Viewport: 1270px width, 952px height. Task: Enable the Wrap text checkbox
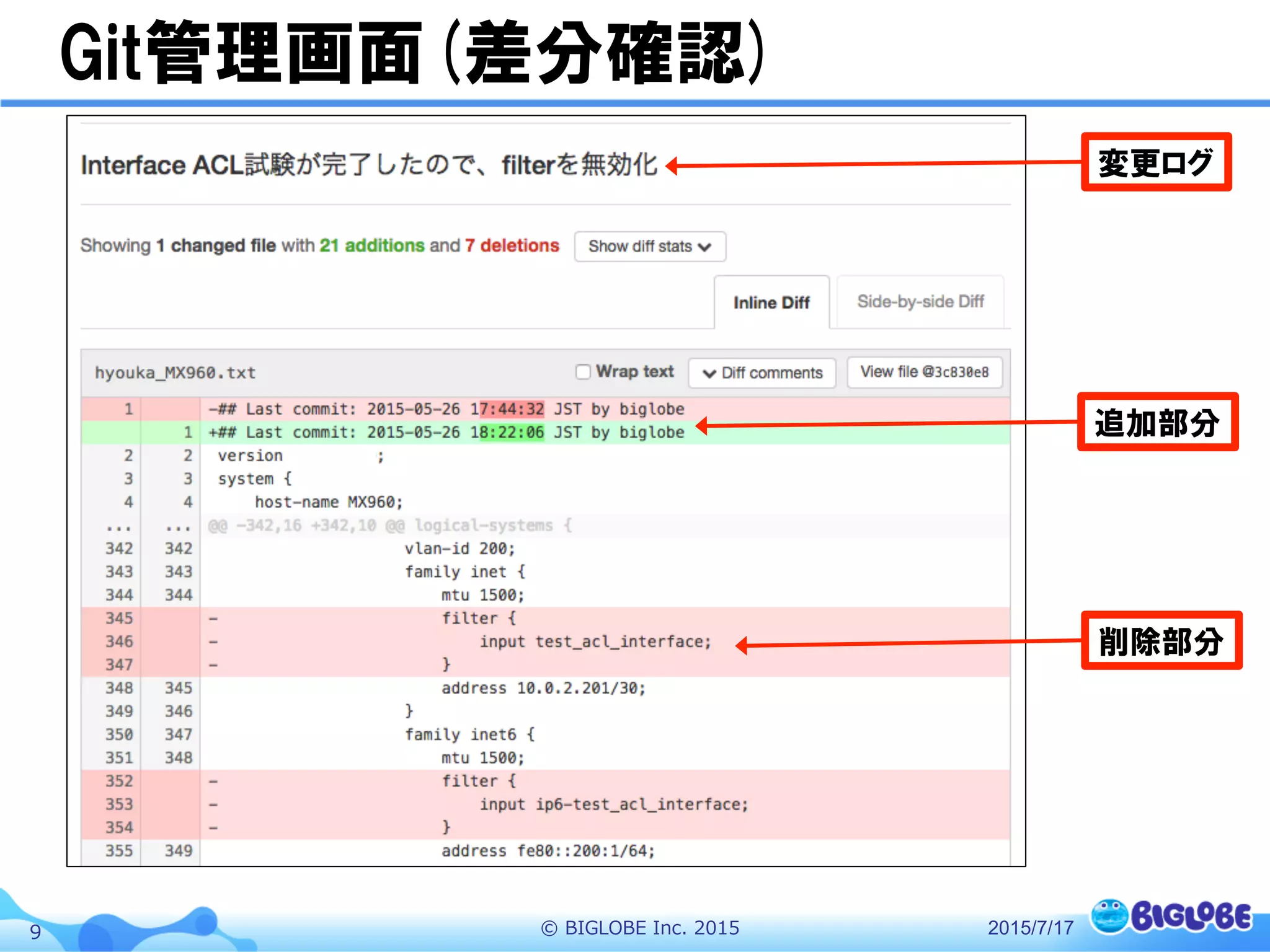583,372
